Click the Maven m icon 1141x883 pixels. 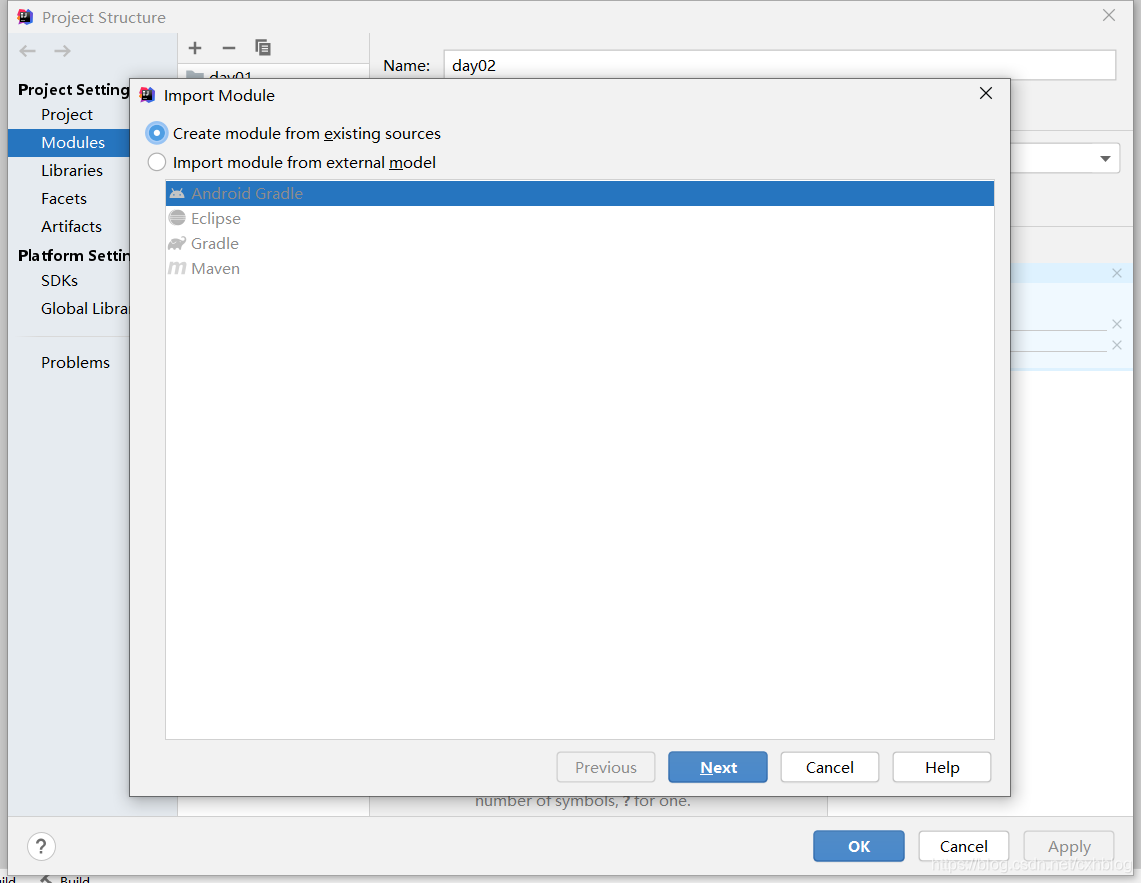[x=177, y=269]
